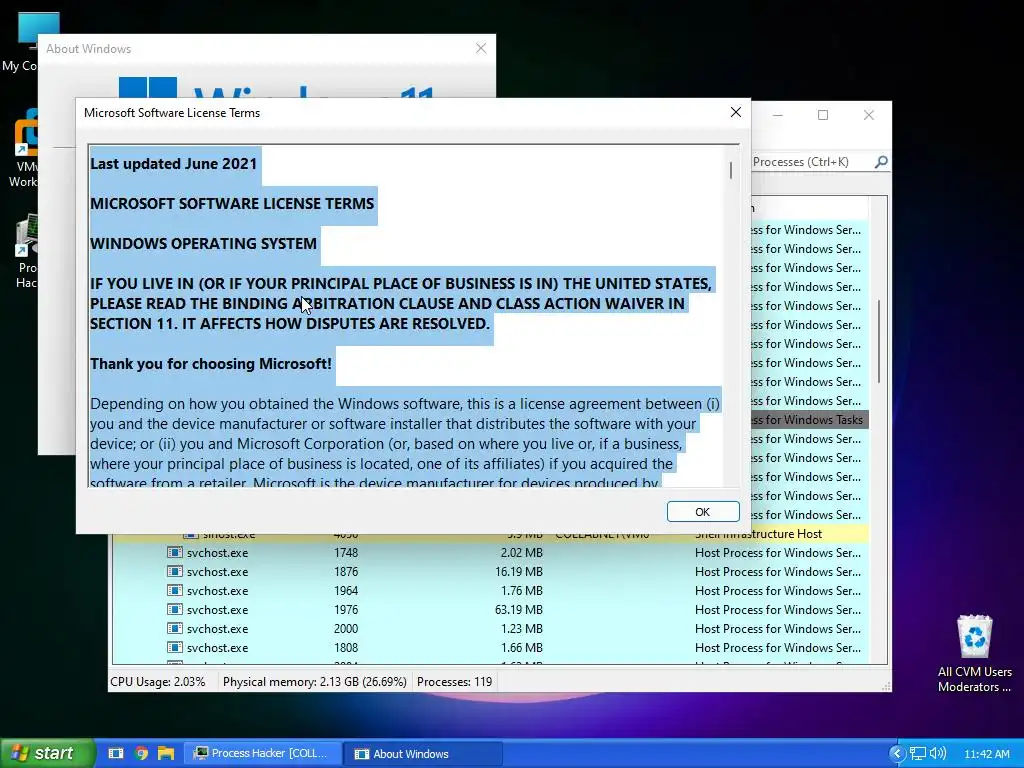Select svchost.exe row with PID 1876

coord(490,571)
